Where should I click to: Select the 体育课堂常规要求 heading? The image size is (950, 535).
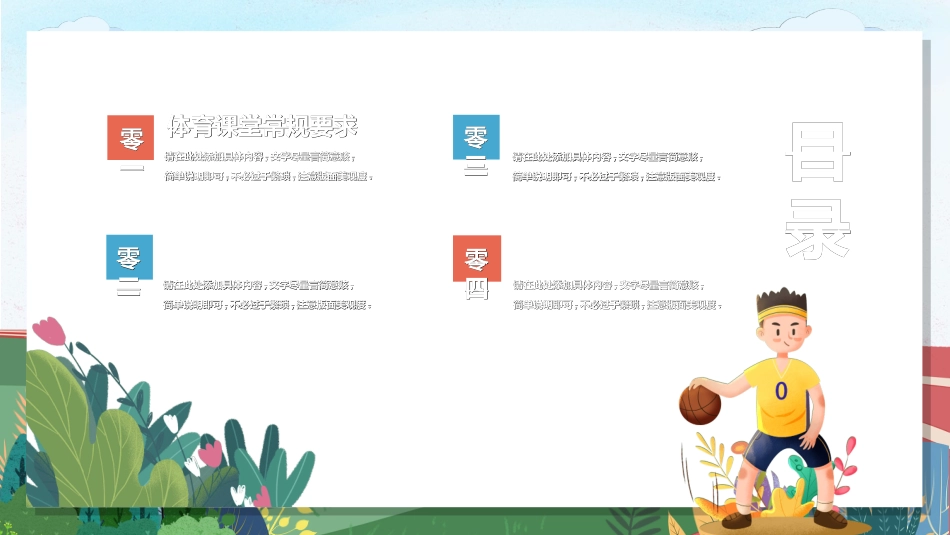[x=262, y=126]
